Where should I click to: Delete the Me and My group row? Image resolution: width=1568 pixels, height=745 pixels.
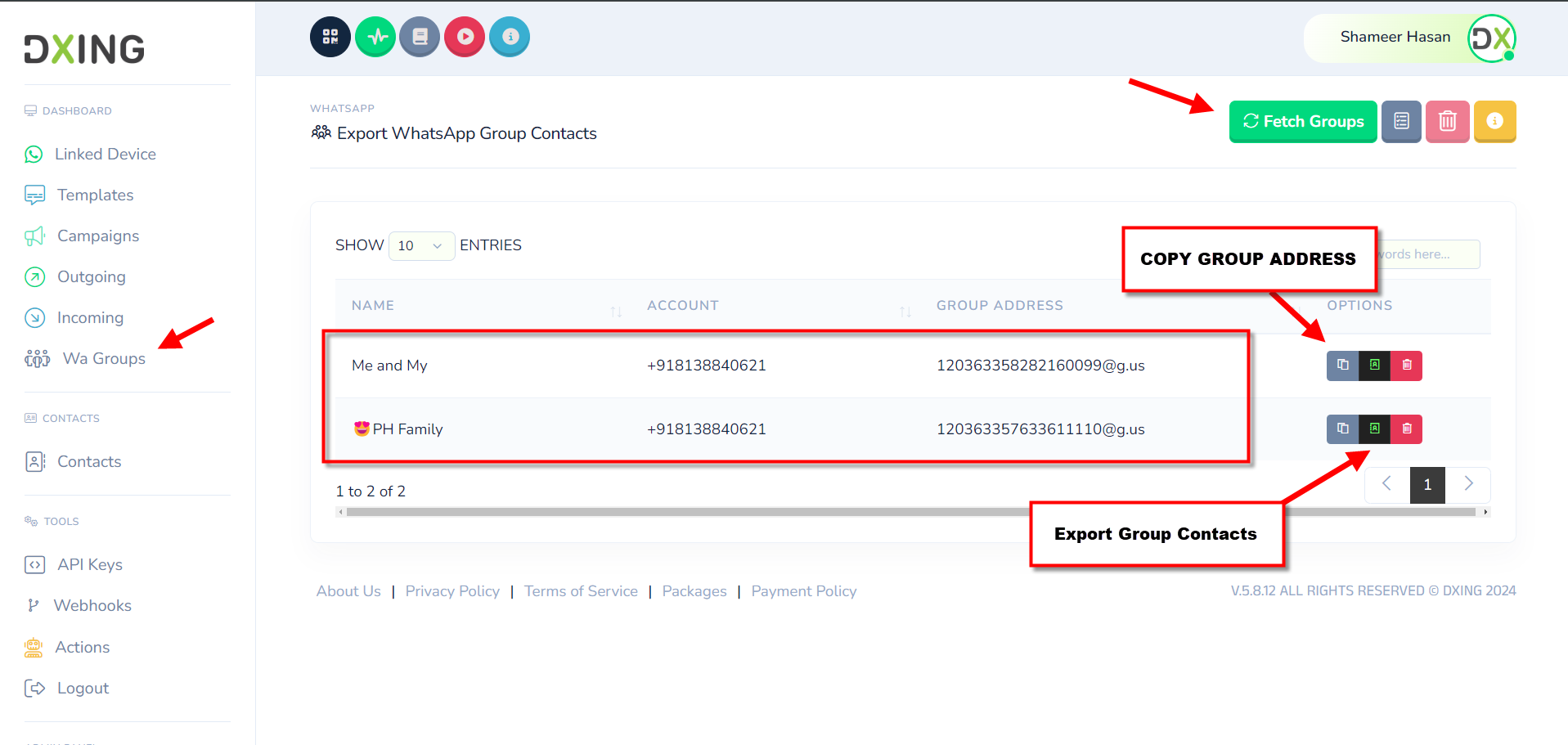pos(1407,366)
